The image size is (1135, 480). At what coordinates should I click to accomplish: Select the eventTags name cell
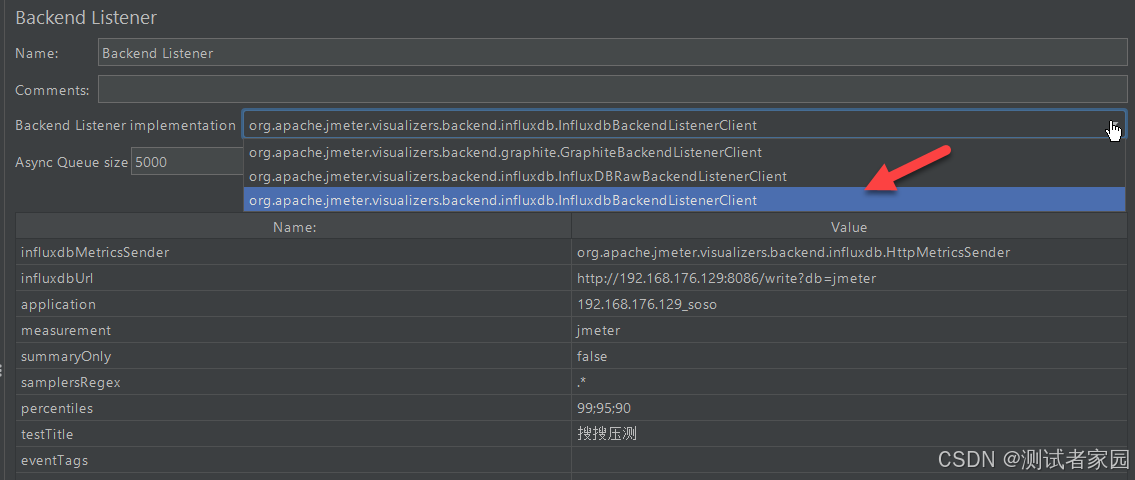tap(294, 460)
